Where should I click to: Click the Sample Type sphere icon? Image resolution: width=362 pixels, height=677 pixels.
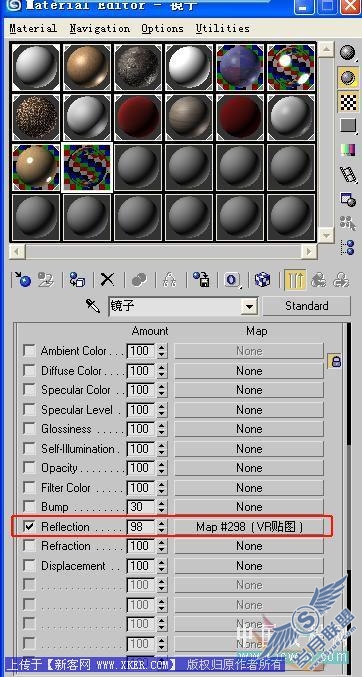point(348,53)
